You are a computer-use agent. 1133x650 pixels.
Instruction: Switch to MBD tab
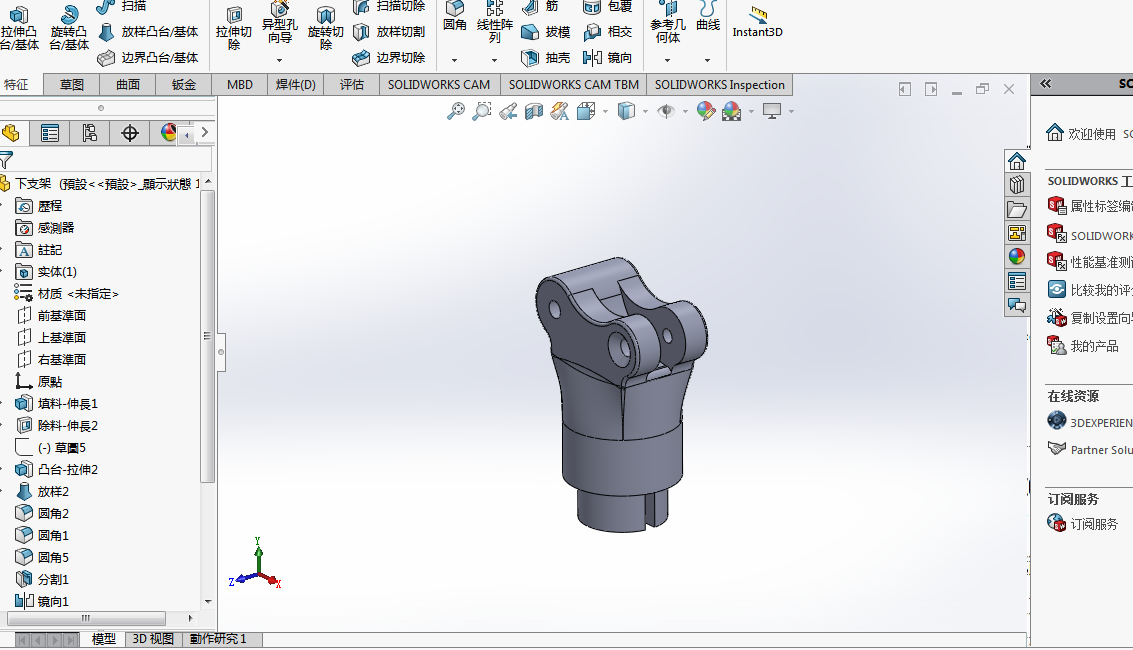click(x=240, y=84)
